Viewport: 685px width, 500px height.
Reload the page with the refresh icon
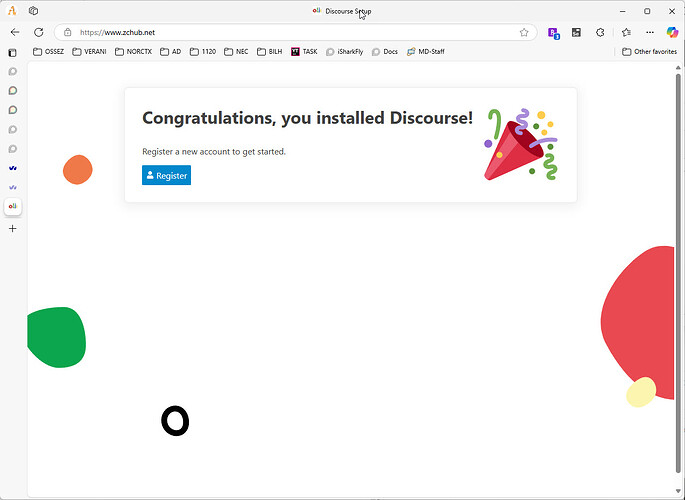(x=39, y=32)
